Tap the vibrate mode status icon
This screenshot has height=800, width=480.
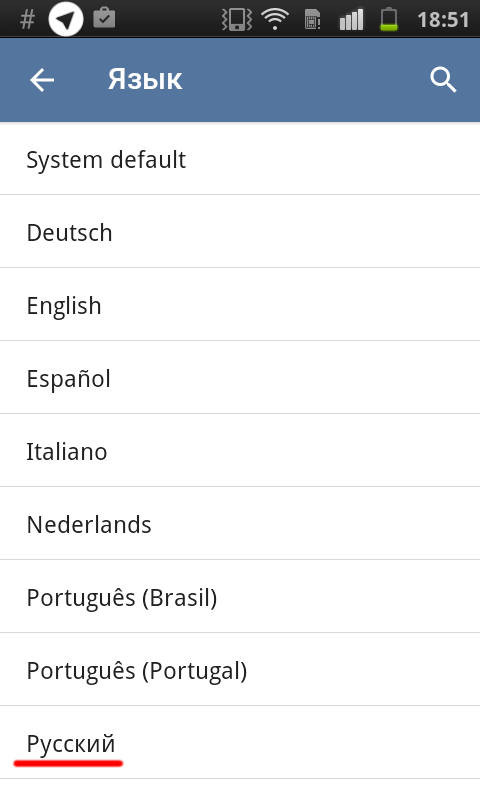point(236,19)
